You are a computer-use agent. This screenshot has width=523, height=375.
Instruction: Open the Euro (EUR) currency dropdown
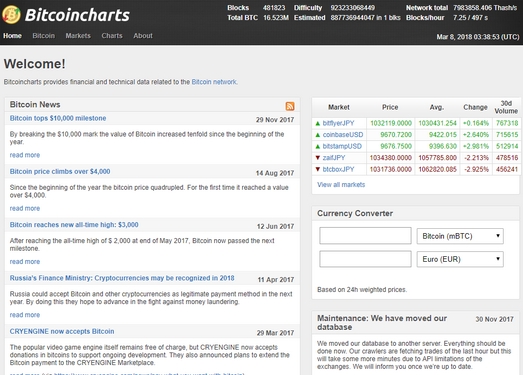460,259
